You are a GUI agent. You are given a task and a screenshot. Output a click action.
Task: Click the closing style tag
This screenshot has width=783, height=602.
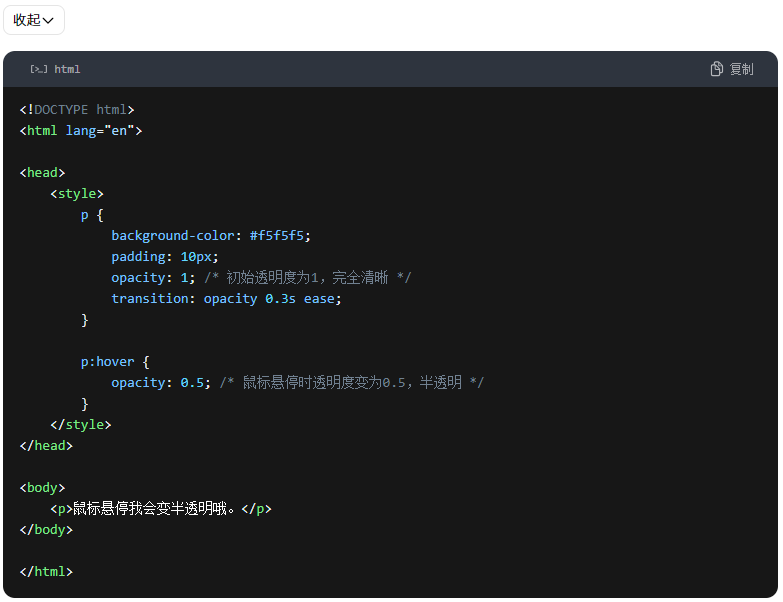(x=81, y=424)
